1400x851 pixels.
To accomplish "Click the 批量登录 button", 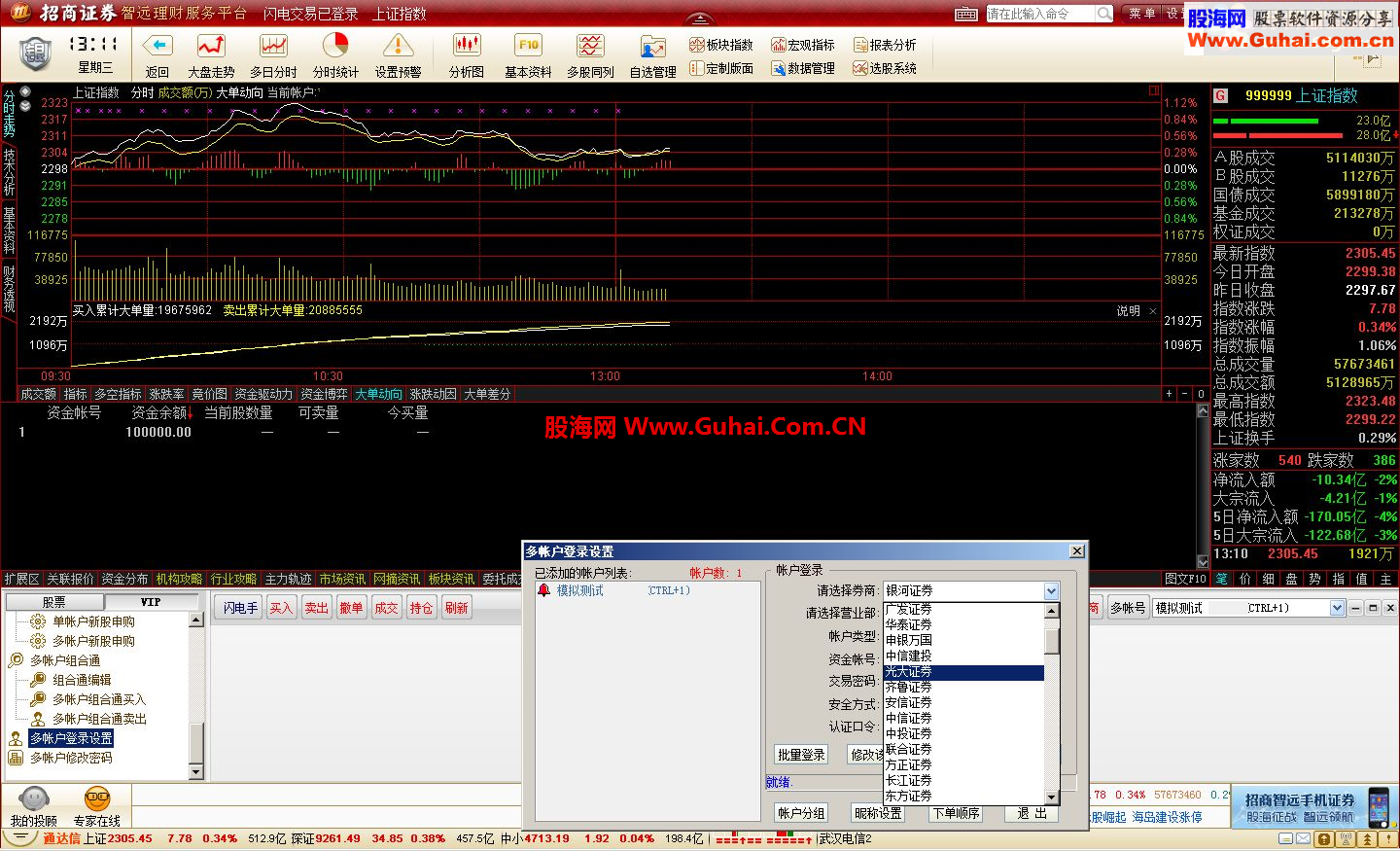I will coord(801,755).
